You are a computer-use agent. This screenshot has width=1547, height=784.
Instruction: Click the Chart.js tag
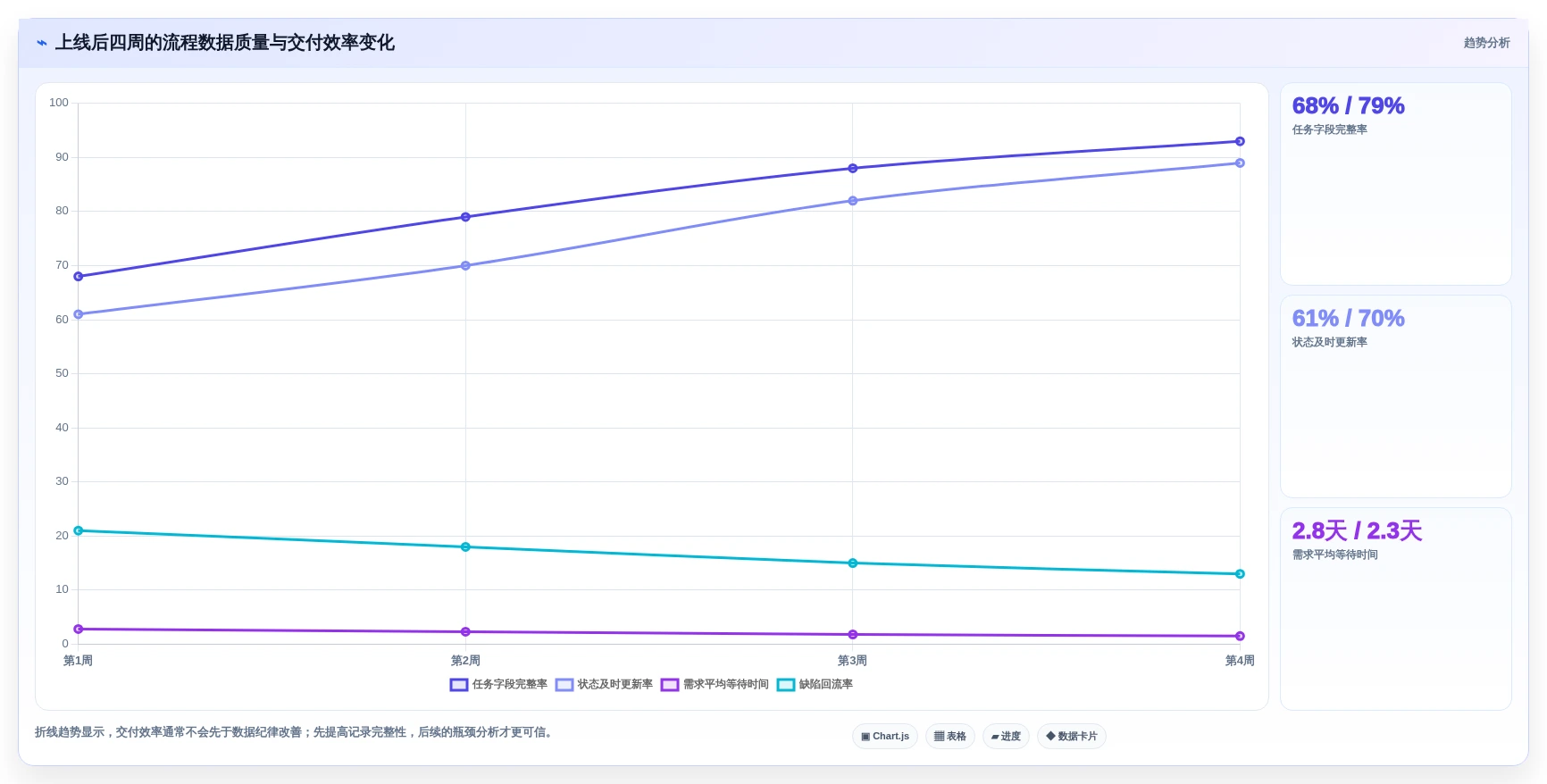pos(885,737)
